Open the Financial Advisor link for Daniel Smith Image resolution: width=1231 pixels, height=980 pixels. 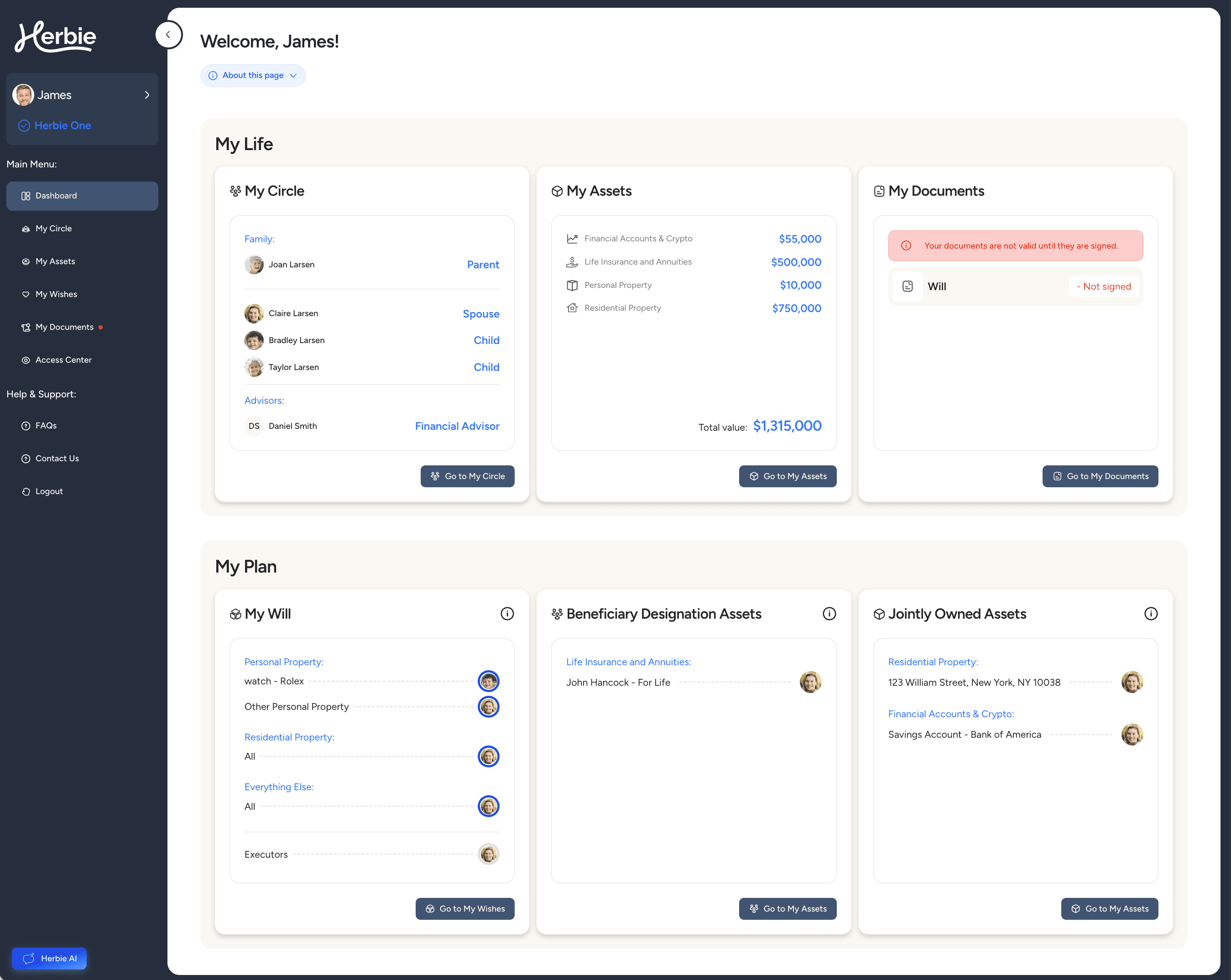[457, 426]
